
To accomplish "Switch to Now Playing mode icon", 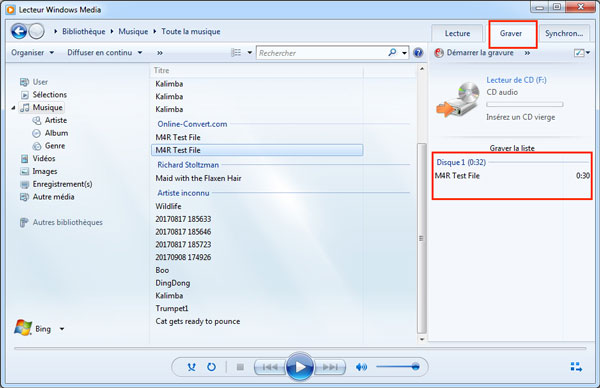I will (576, 367).
